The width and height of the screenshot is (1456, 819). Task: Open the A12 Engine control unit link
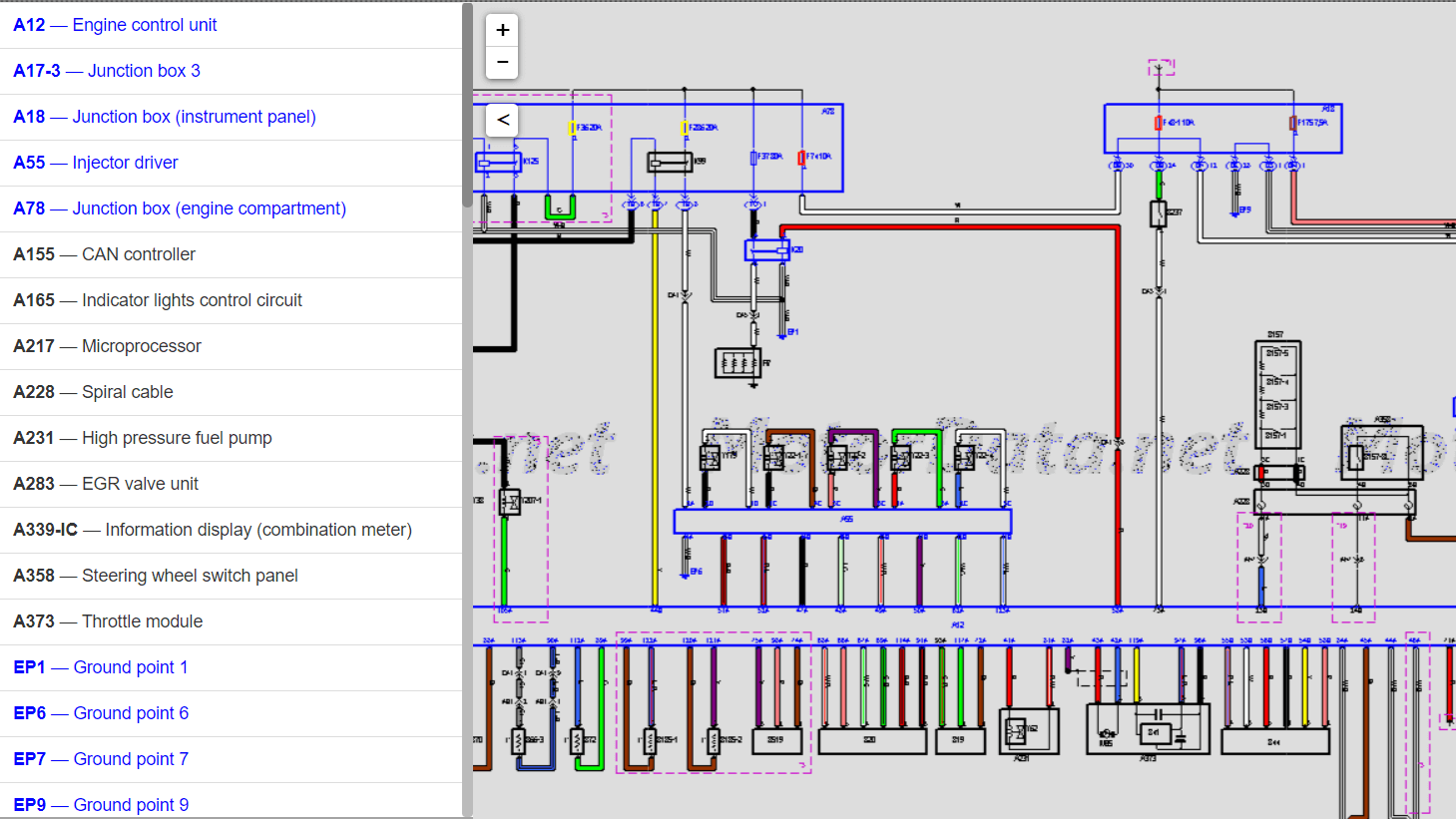point(115,25)
